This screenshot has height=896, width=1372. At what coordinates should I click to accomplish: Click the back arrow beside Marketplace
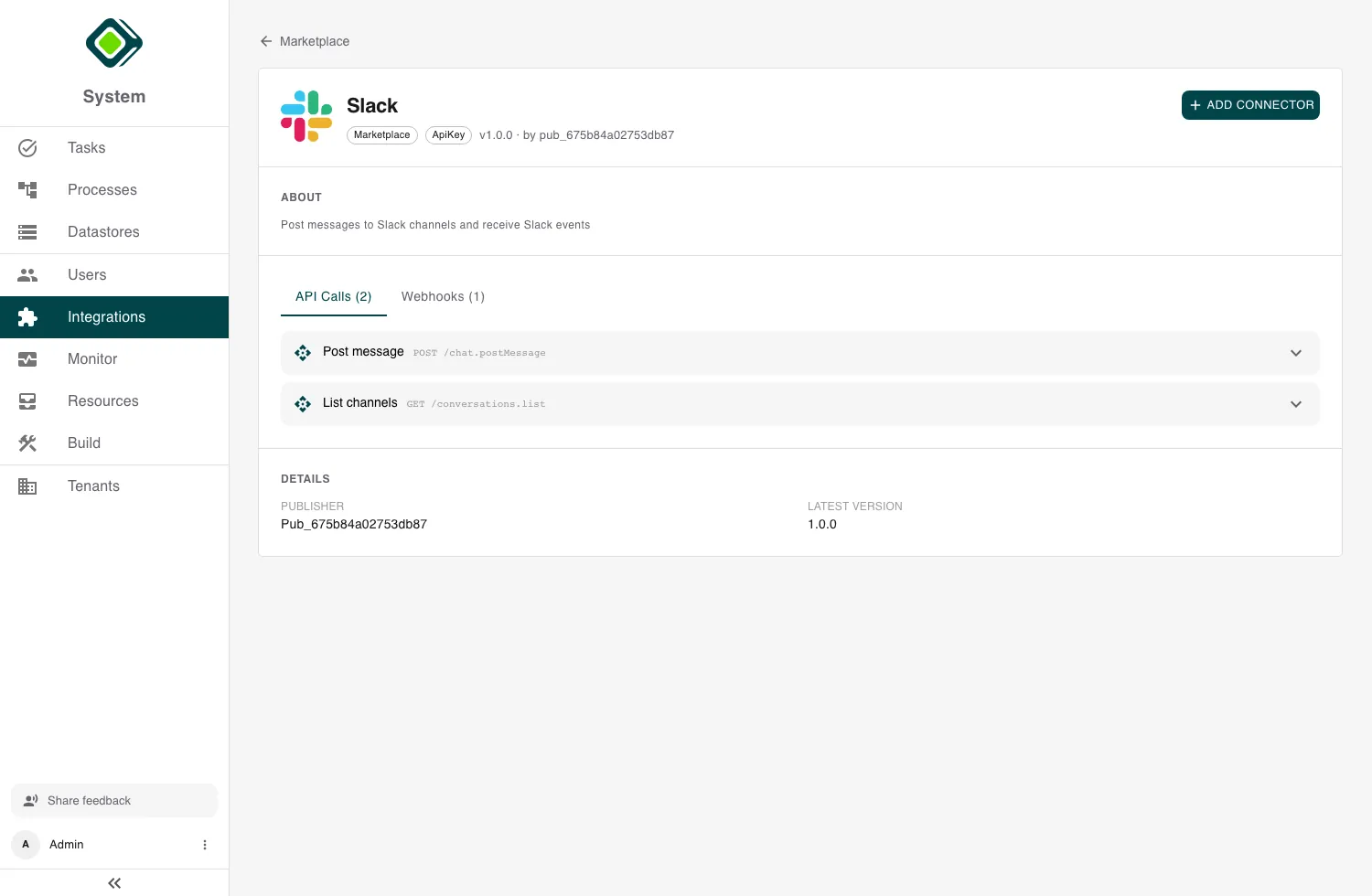266,41
